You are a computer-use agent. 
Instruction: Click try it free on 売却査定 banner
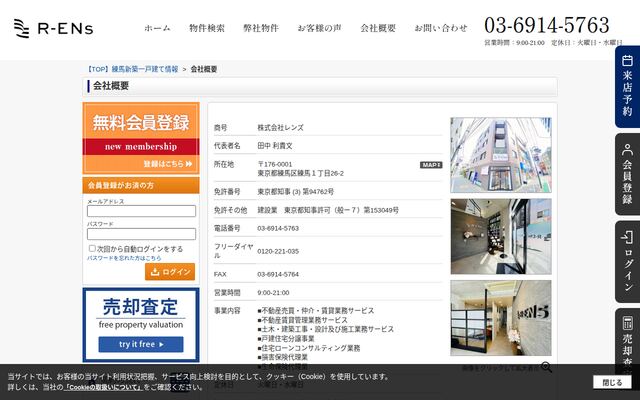point(141,344)
